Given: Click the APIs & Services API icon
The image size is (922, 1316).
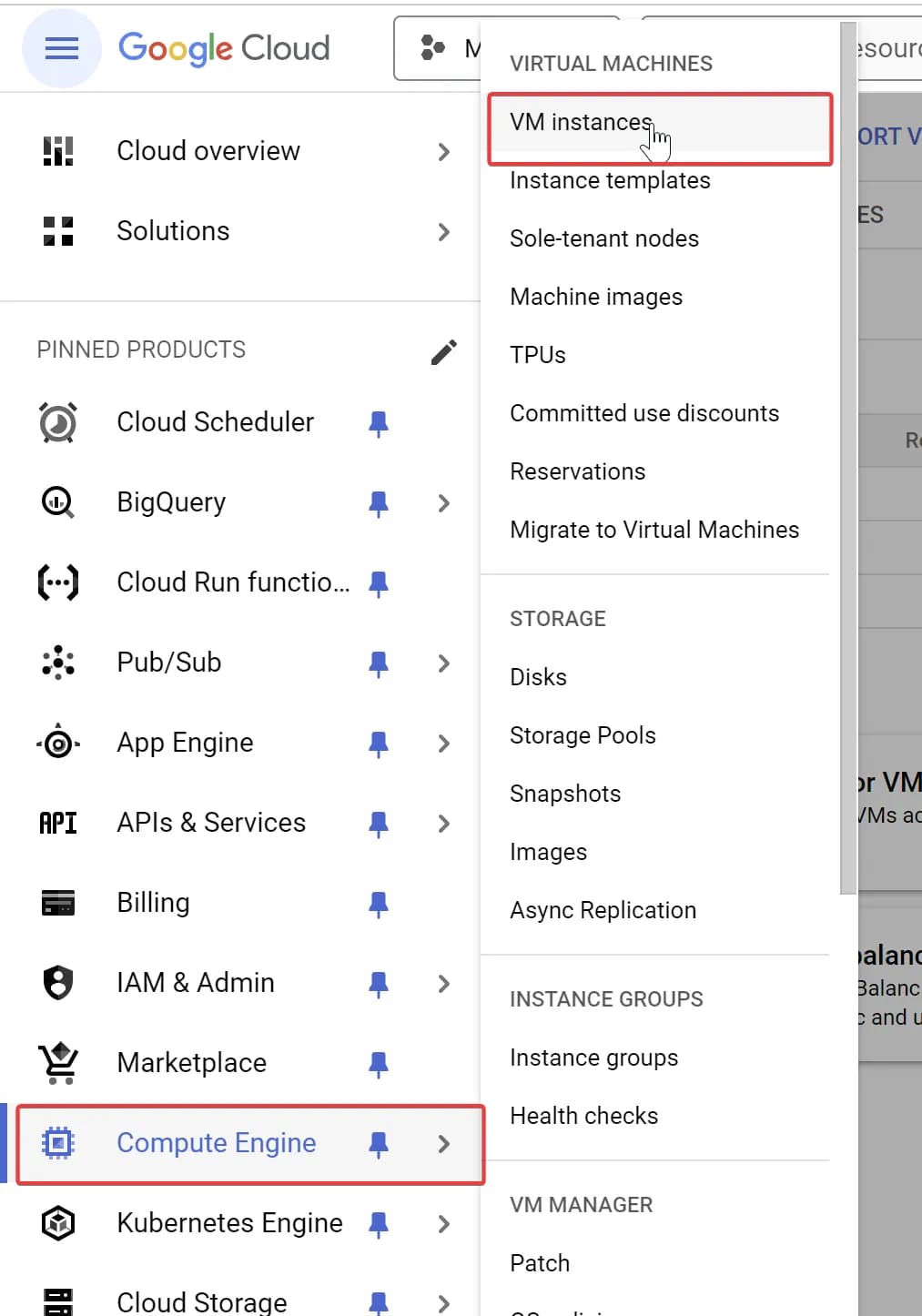Looking at the screenshot, I should (x=58, y=823).
